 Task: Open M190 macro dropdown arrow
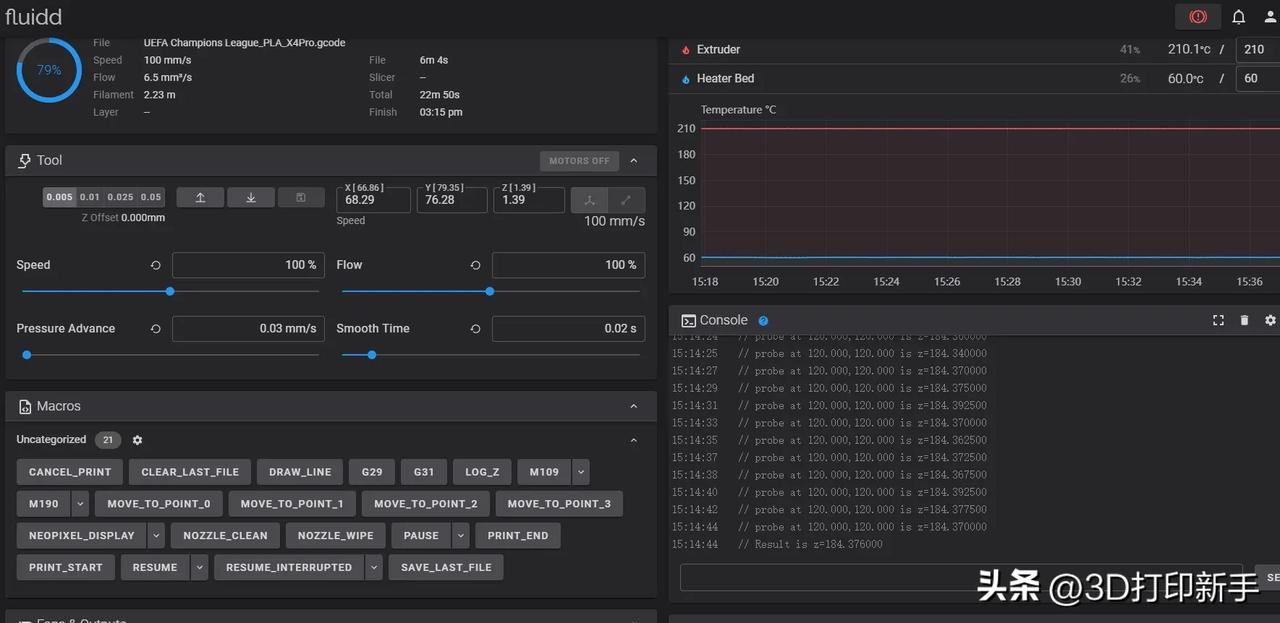(80, 504)
